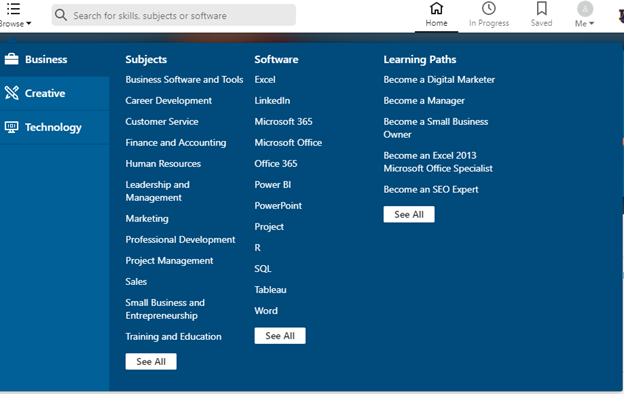The image size is (624, 394).
Task: Open Marketing subject
Action: coord(147,218)
